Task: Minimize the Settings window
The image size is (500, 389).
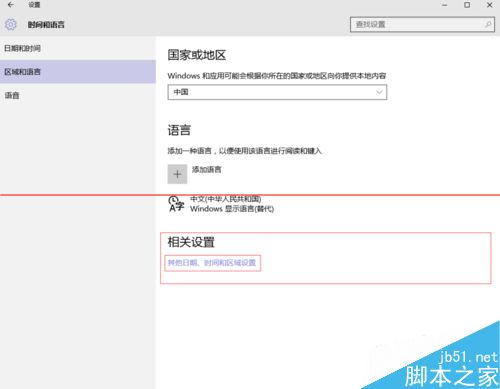Action: 445,5
